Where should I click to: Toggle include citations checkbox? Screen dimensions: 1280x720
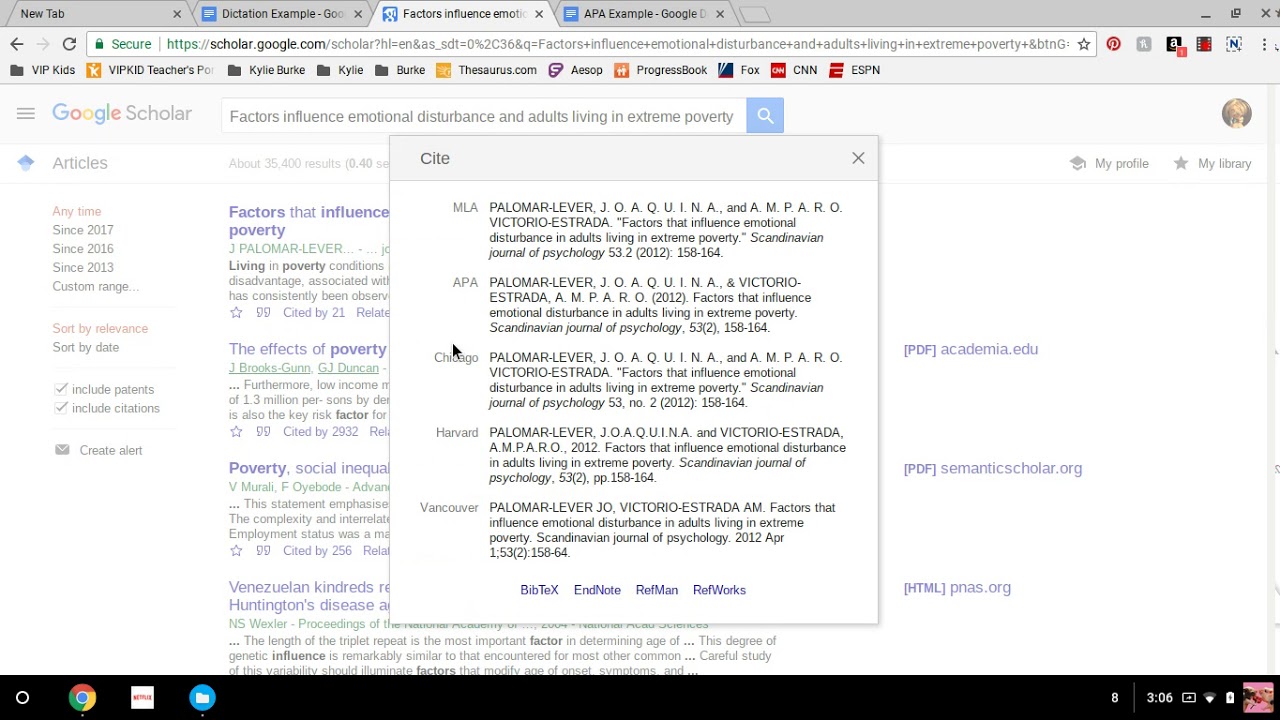click(61, 408)
